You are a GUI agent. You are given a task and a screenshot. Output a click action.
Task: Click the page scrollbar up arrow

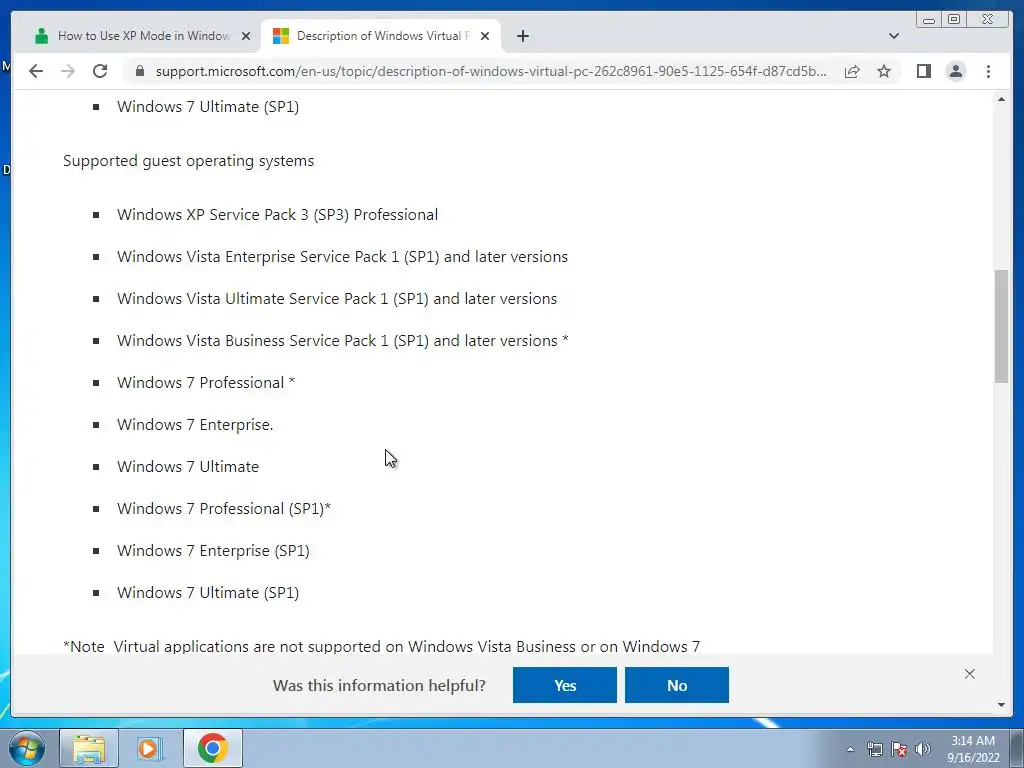(x=1001, y=99)
